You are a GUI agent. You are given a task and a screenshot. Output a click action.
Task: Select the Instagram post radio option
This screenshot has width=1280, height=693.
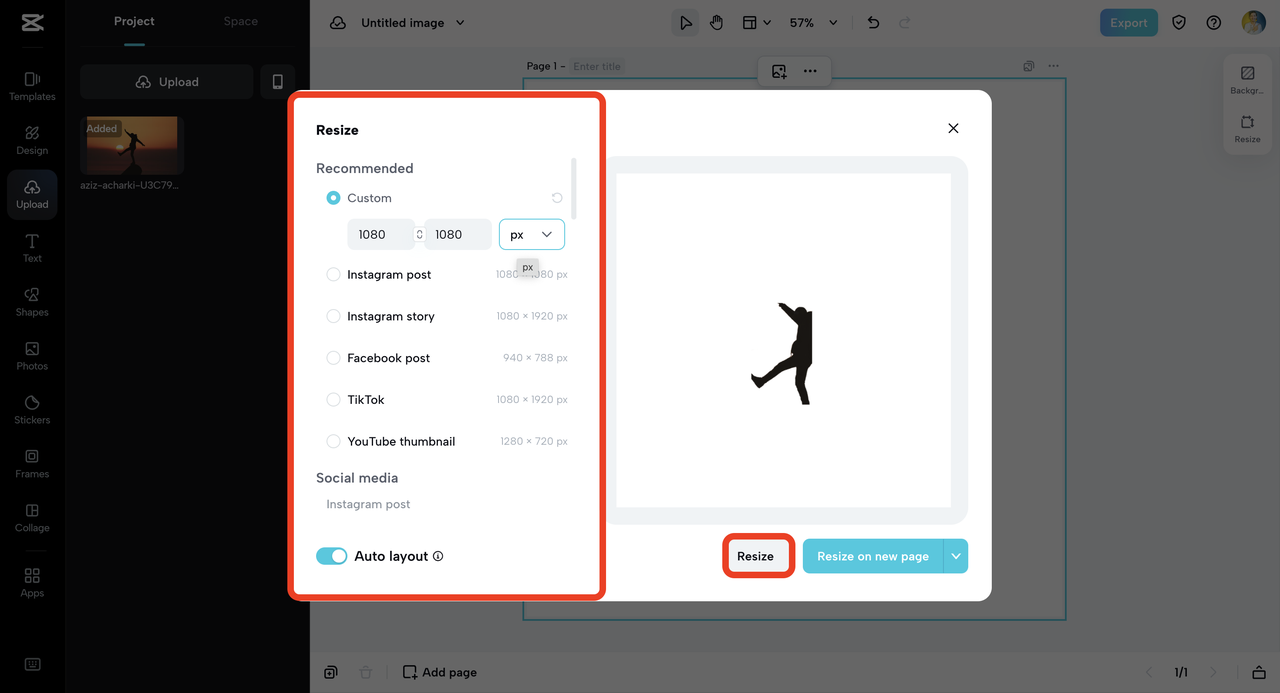(334, 274)
